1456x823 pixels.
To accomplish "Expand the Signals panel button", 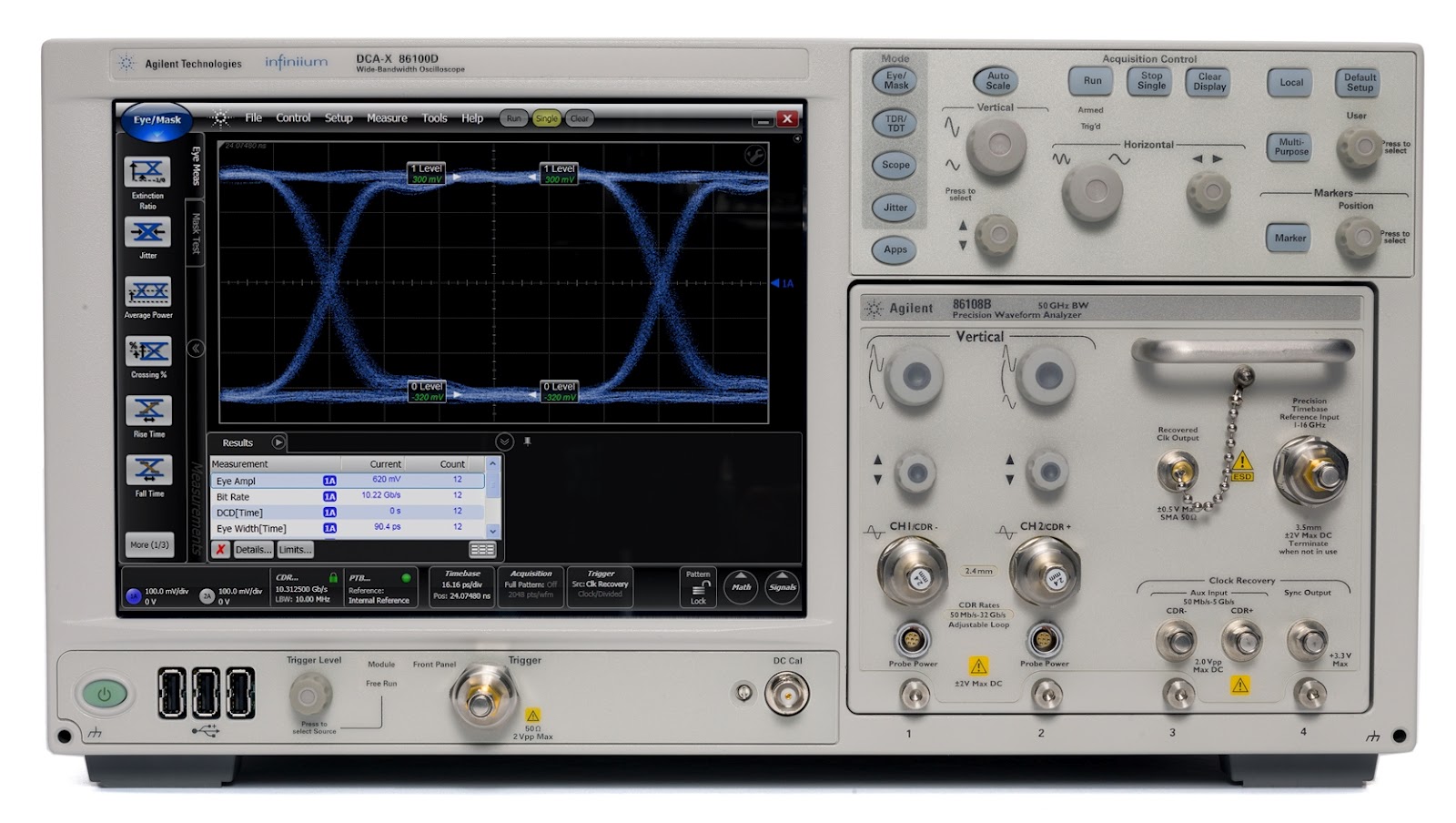I will pos(782,587).
